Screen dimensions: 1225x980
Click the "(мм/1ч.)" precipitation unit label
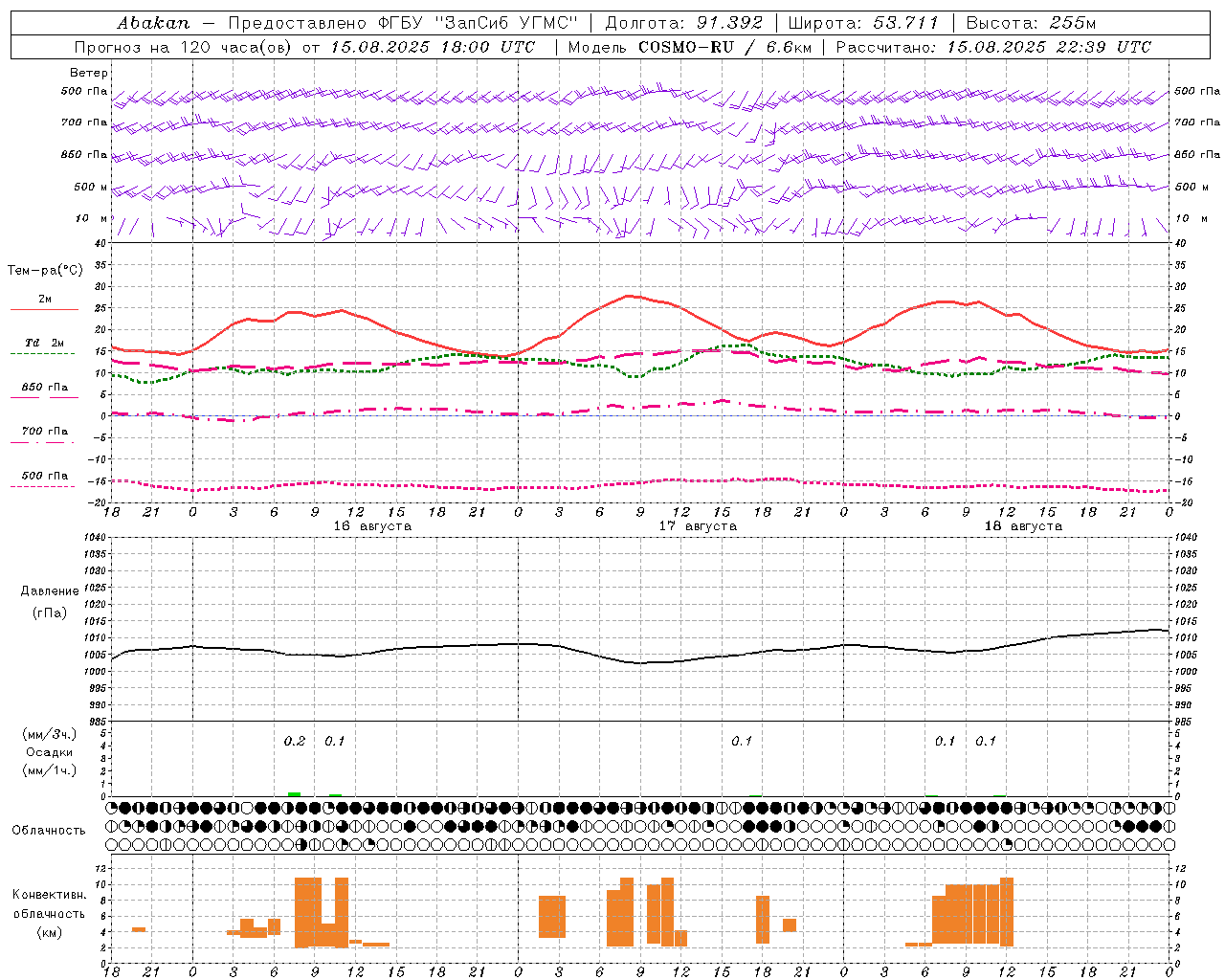(x=50, y=770)
